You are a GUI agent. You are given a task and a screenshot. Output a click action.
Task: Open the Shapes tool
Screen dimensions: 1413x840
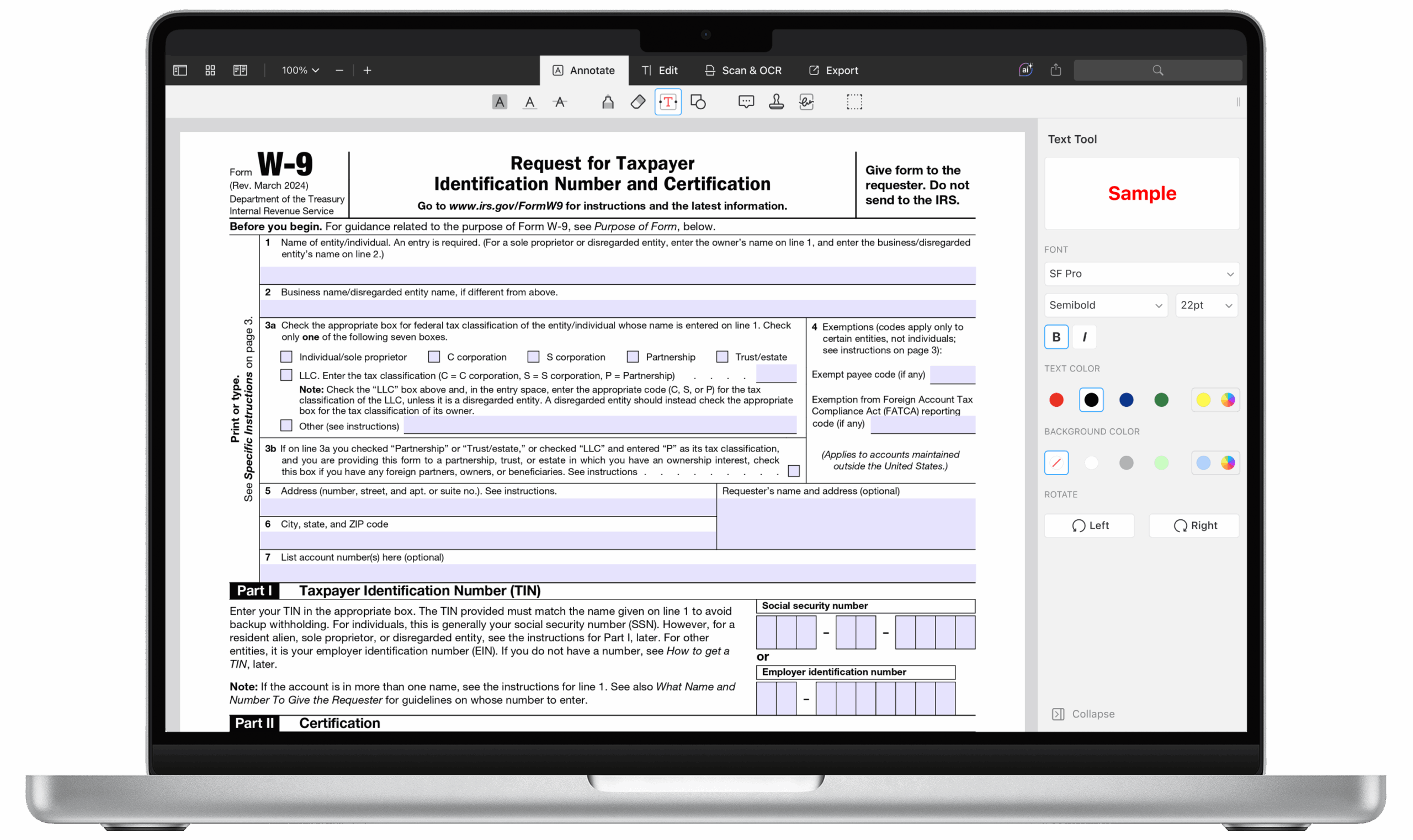pos(698,102)
